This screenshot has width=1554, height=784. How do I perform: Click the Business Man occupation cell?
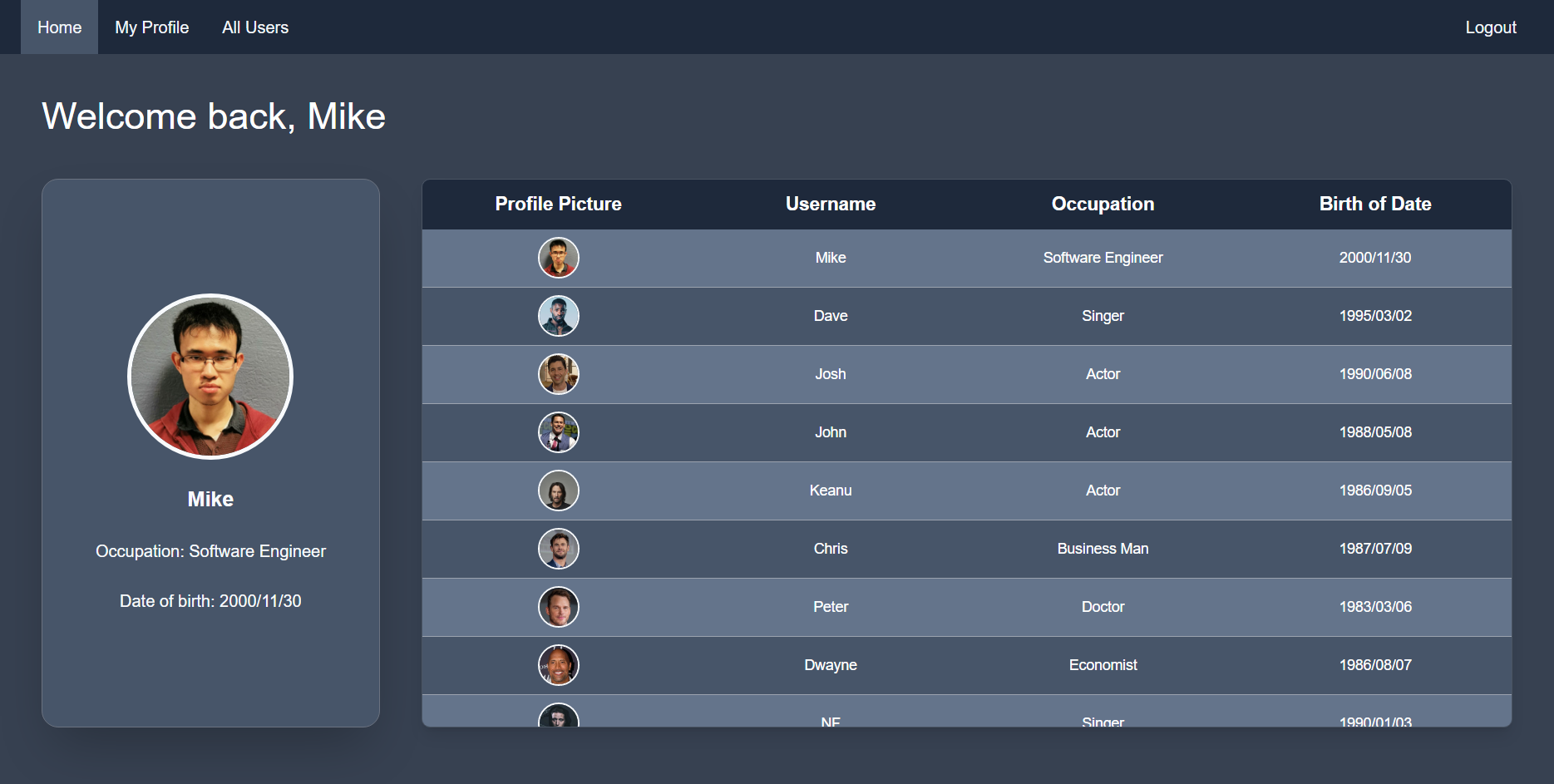[1103, 549]
